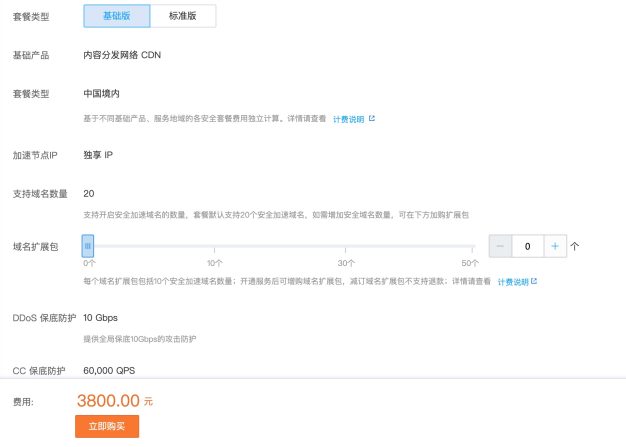Click the extension pack quantity input field
The width and height of the screenshot is (626, 447).
pyautogui.click(x=527, y=246)
